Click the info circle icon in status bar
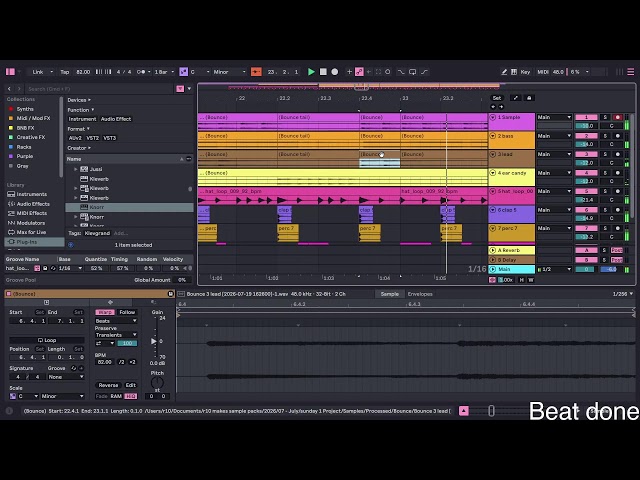Image resolution: width=640 pixels, height=480 pixels. pos(9,411)
